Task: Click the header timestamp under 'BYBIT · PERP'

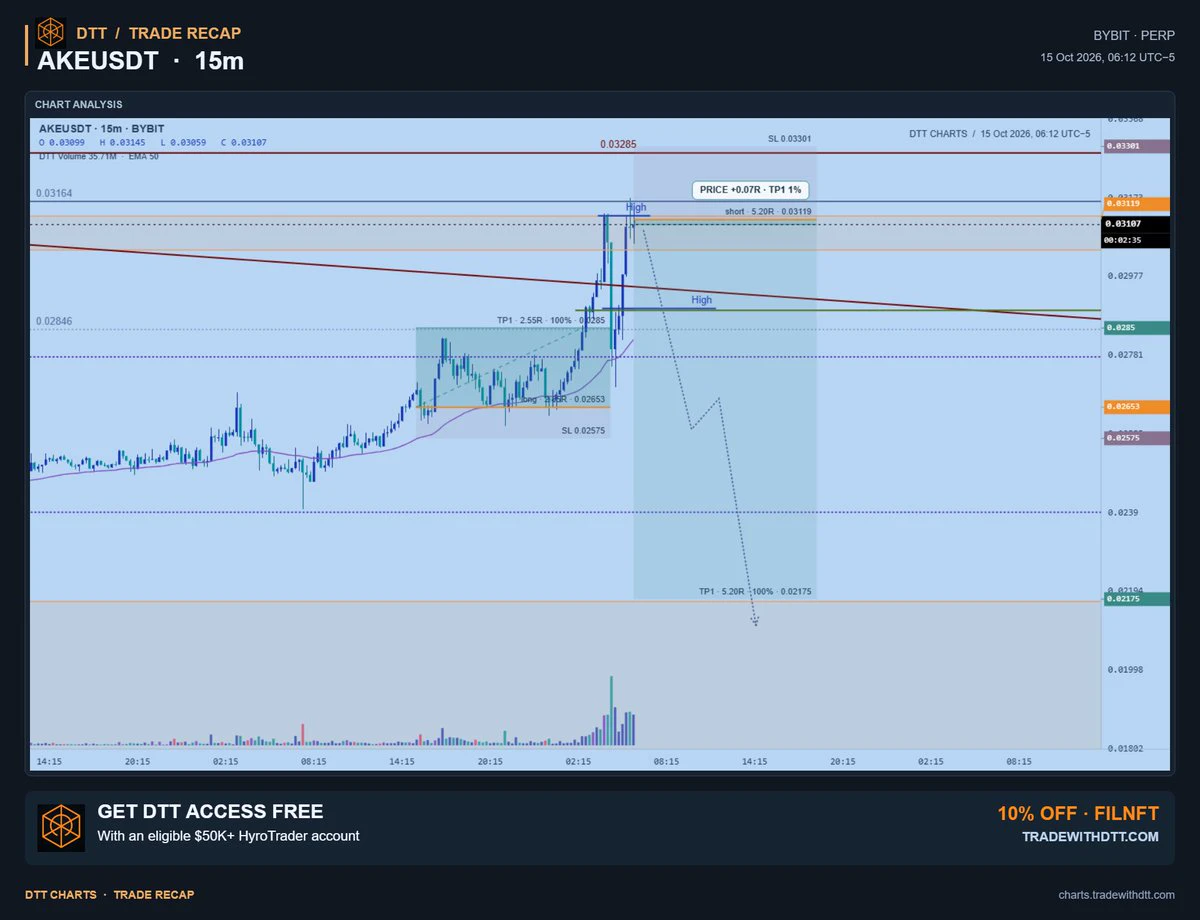Action: 1108,57
